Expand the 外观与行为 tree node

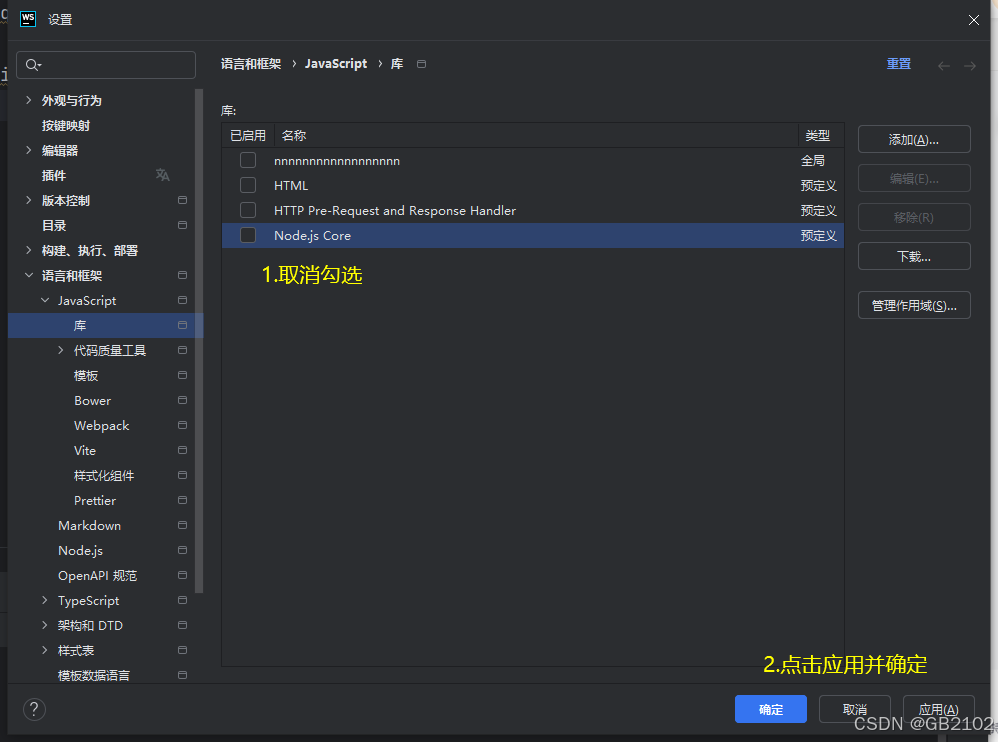[x=29, y=100]
